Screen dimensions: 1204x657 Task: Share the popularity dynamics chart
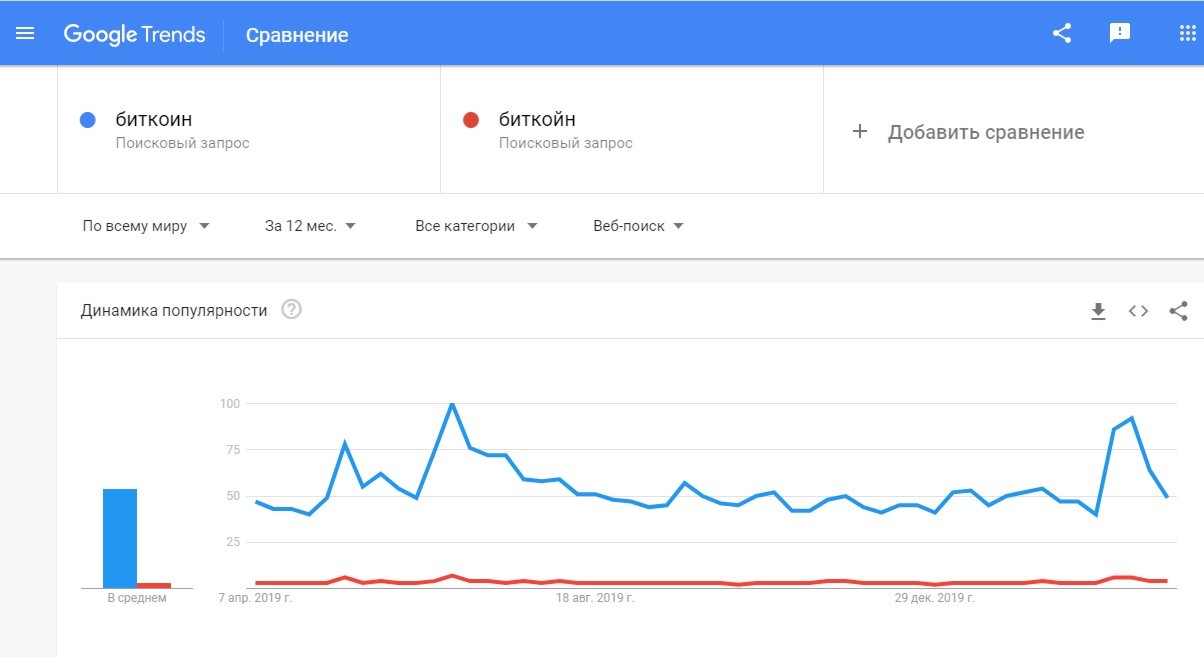point(1178,311)
